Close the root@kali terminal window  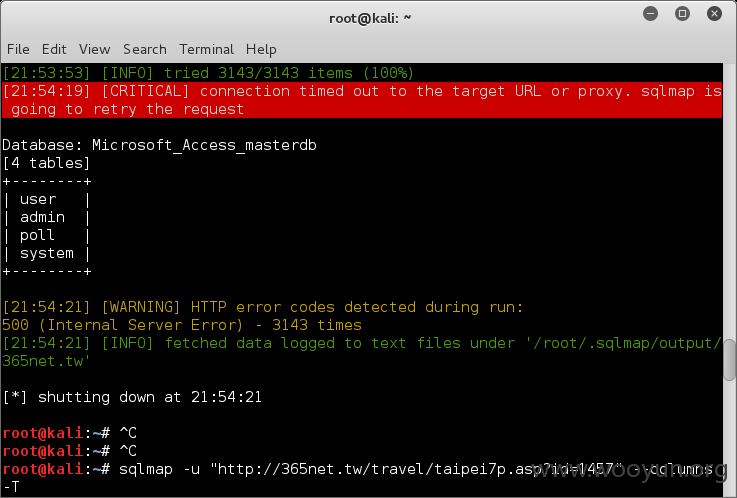pyautogui.click(x=714, y=14)
